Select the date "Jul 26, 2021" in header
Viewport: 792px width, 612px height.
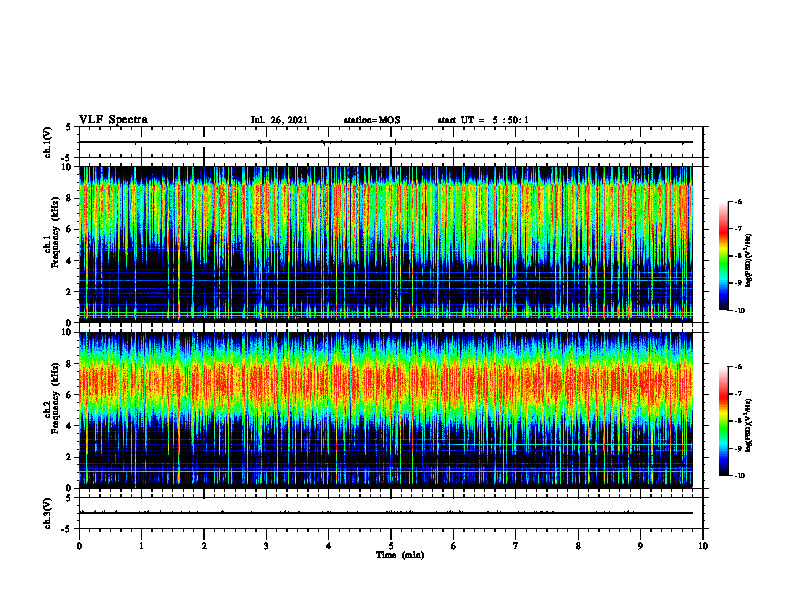[279, 120]
